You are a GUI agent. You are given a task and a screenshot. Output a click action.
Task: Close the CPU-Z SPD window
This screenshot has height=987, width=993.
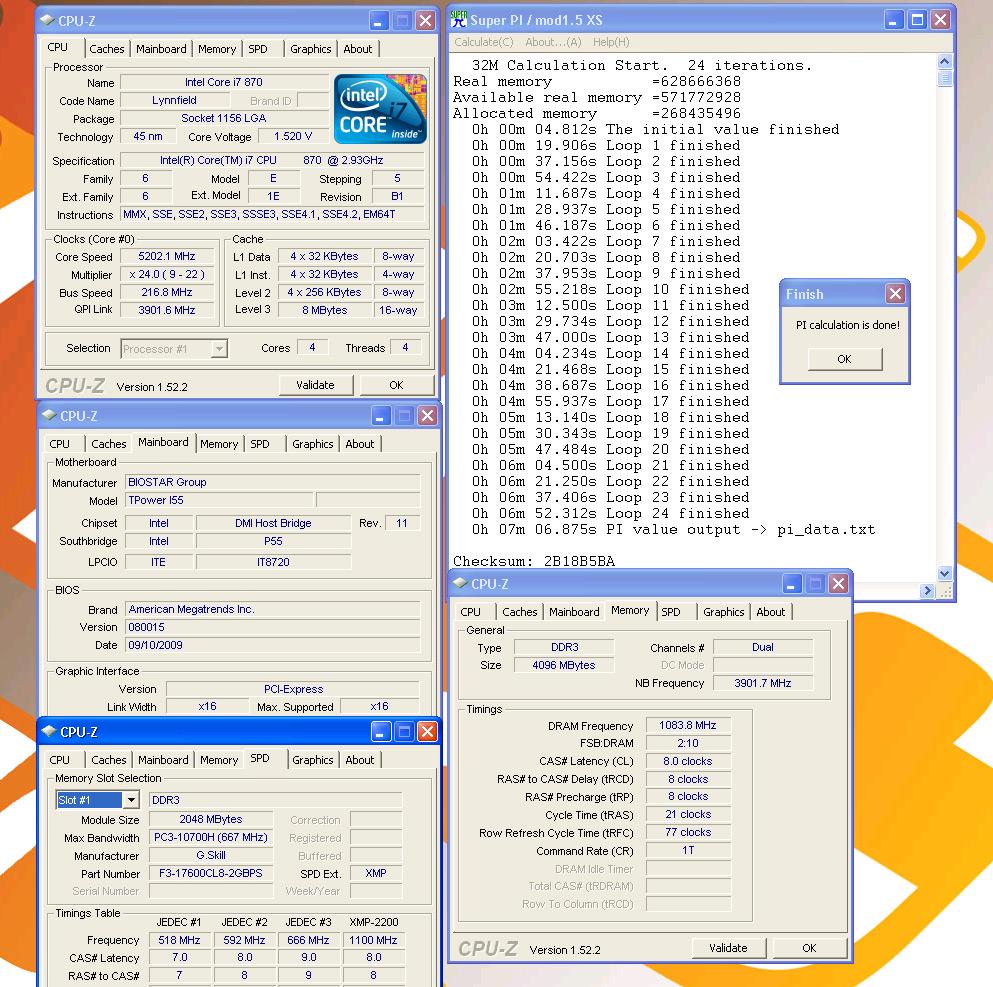click(x=427, y=732)
